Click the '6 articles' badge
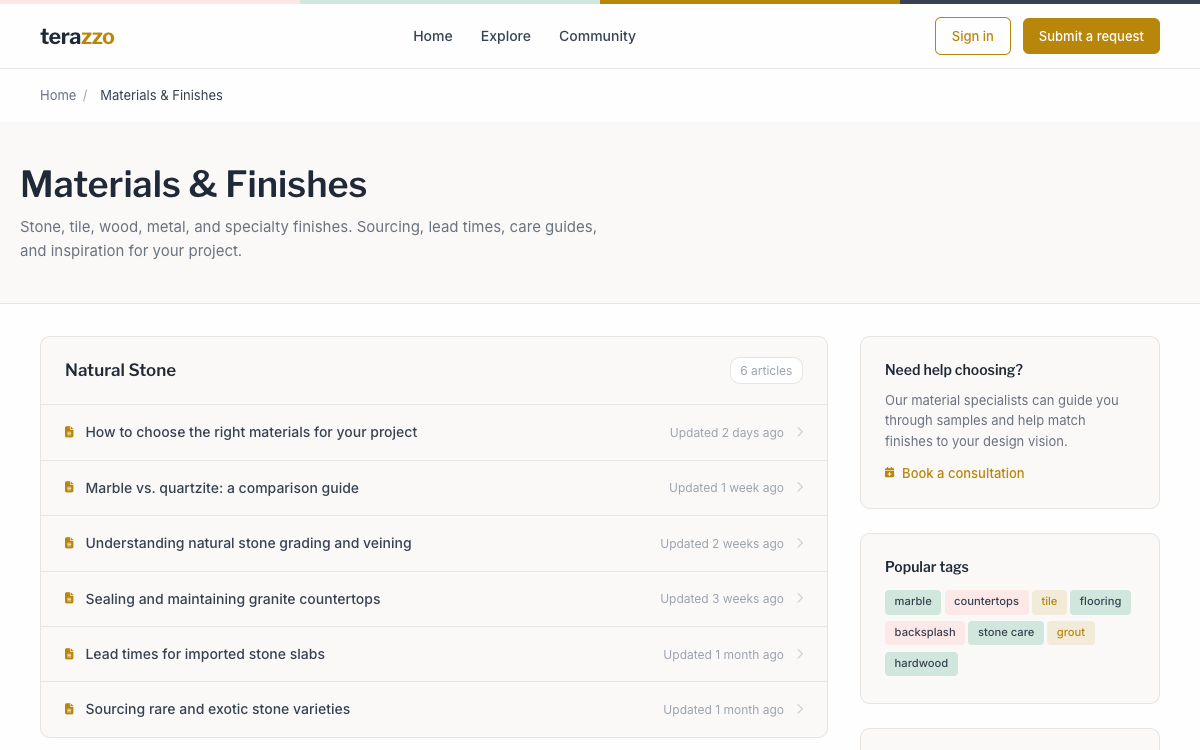The image size is (1200, 750). point(766,370)
